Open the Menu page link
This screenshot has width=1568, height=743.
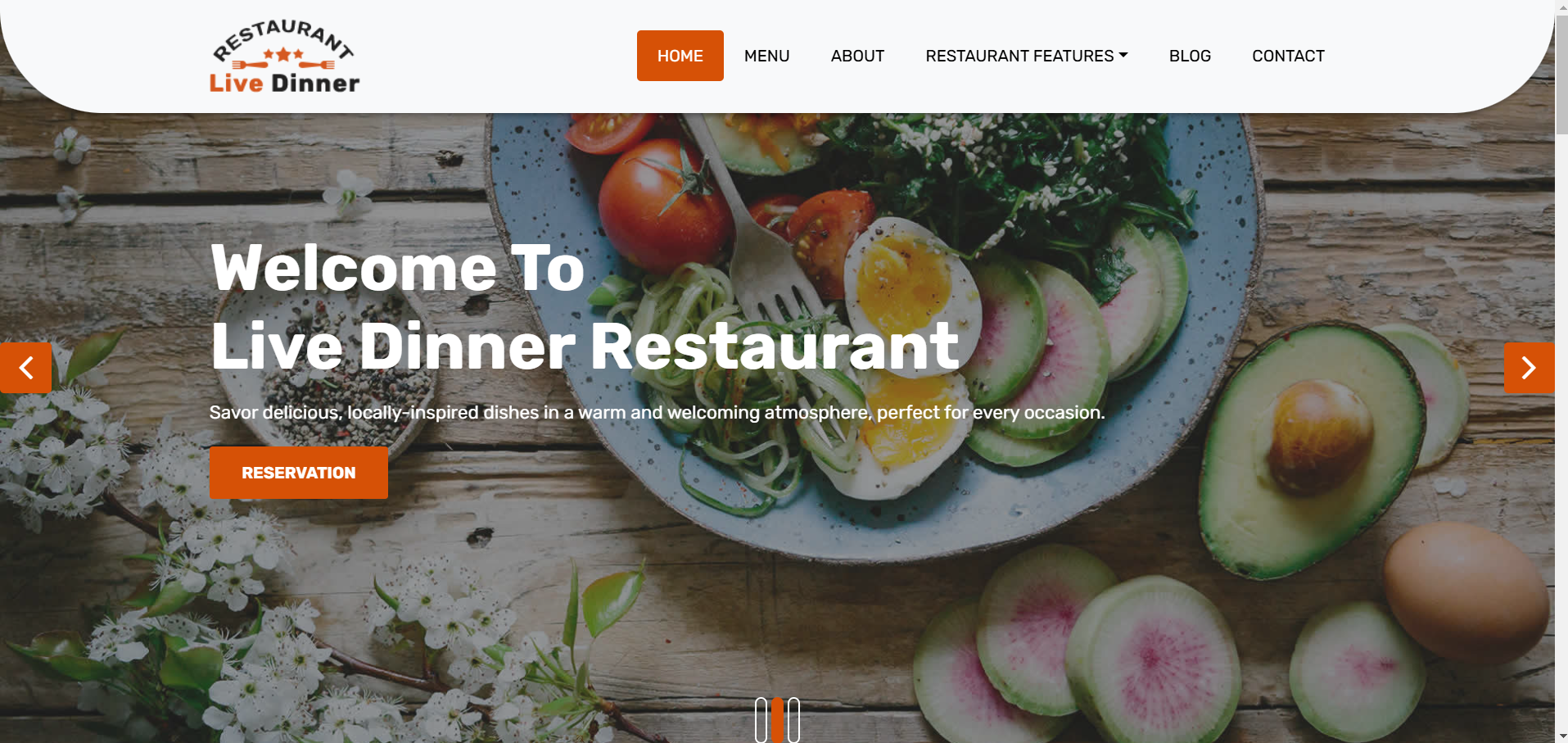(767, 56)
